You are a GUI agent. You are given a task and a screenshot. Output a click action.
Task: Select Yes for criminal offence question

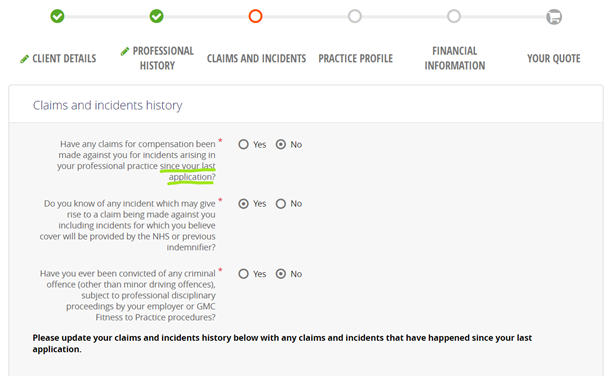pos(244,274)
